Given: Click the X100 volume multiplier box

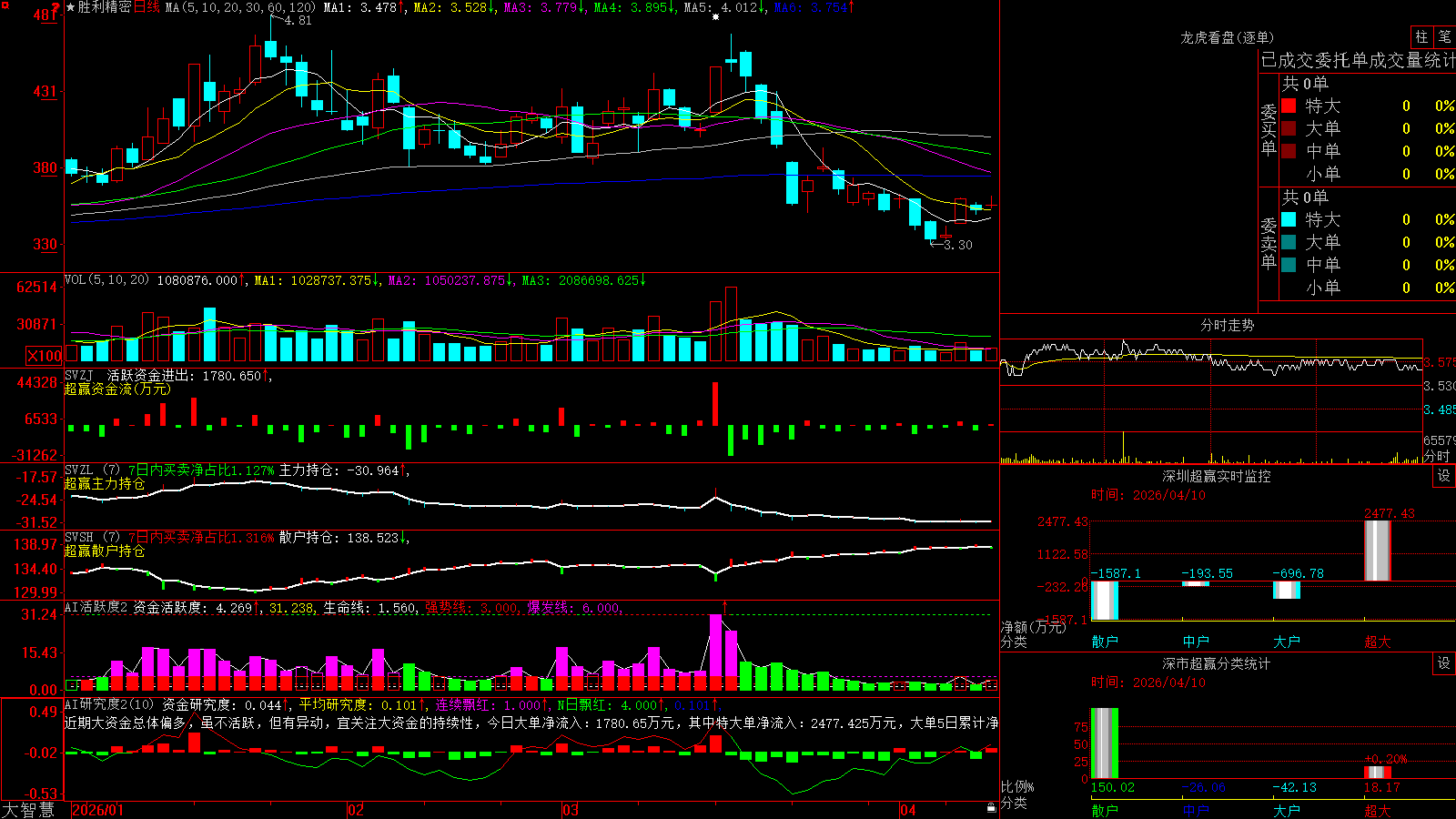Looking at the screenshot, I should pos(45,356).
